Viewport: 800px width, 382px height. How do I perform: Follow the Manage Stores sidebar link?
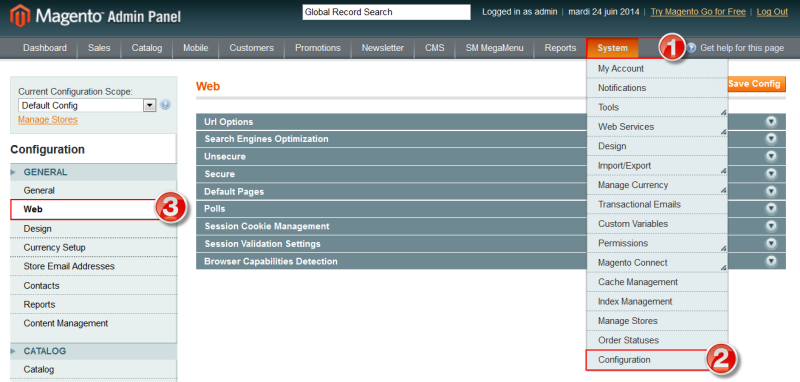(x=48, y=119)
